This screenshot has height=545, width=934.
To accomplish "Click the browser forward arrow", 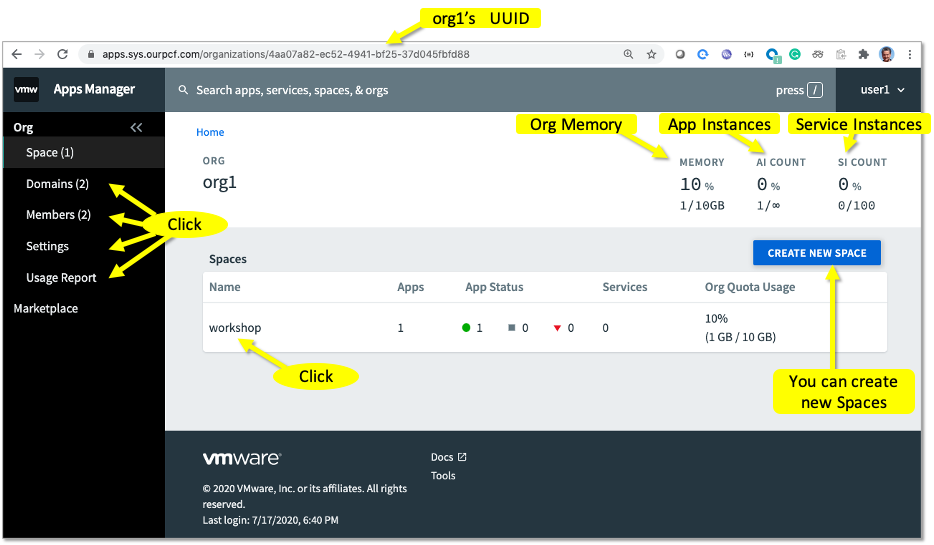I will tap(39, 54).
